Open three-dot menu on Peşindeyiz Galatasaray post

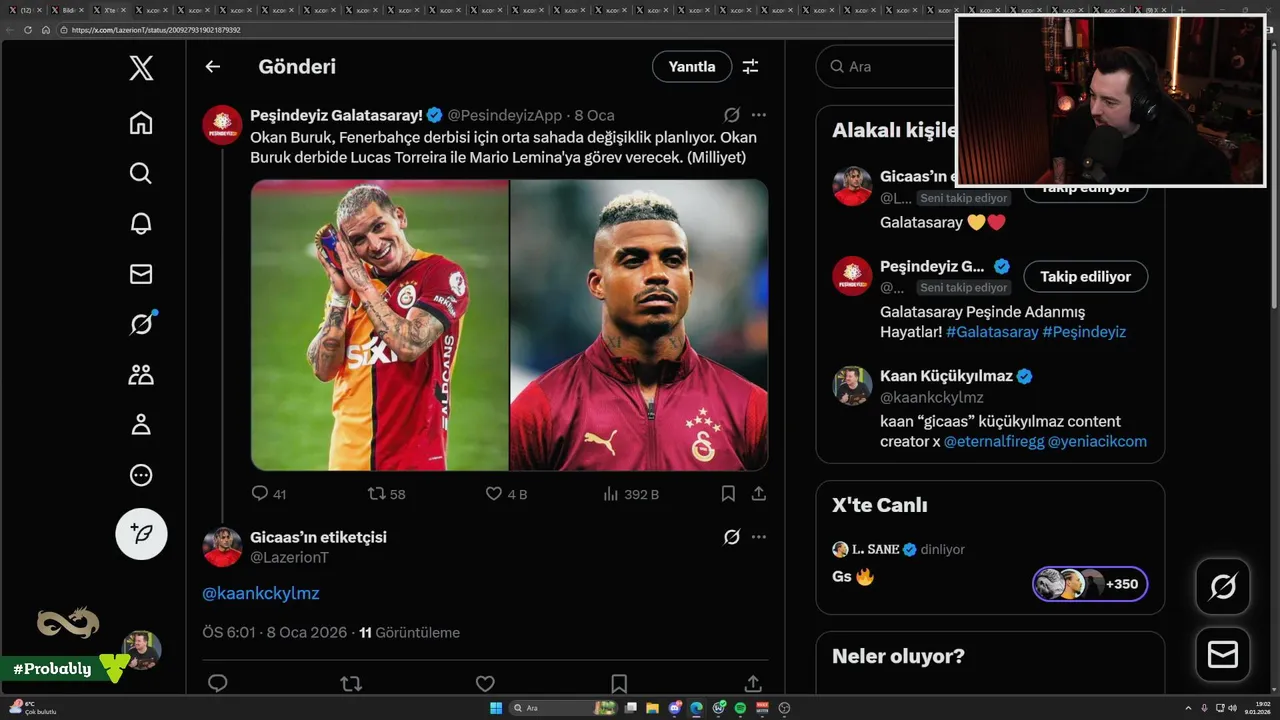(x=759, y=115)
